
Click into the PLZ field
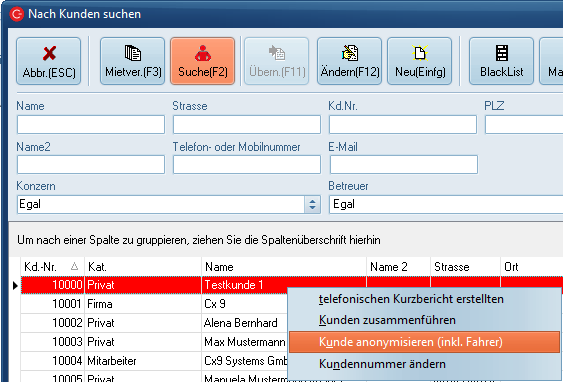[524, 125]
